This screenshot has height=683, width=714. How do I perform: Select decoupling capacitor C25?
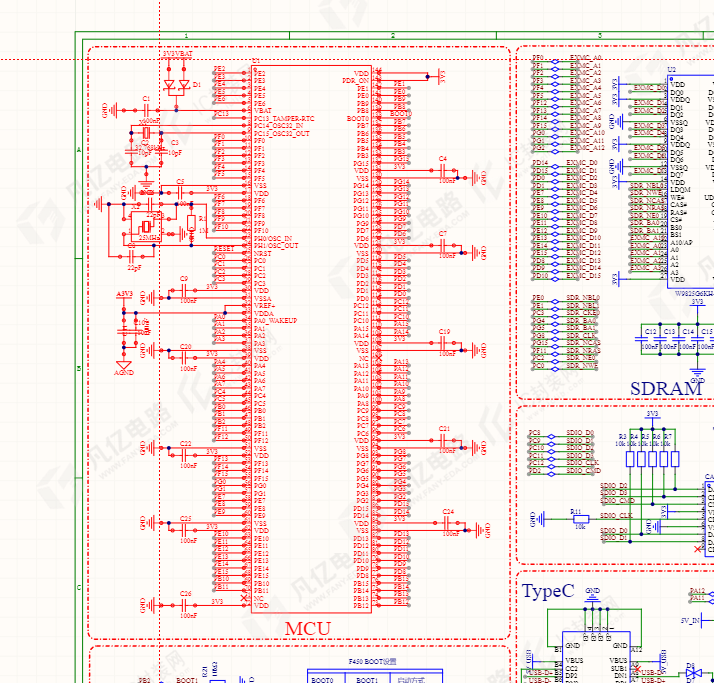[x=184, y=530]
